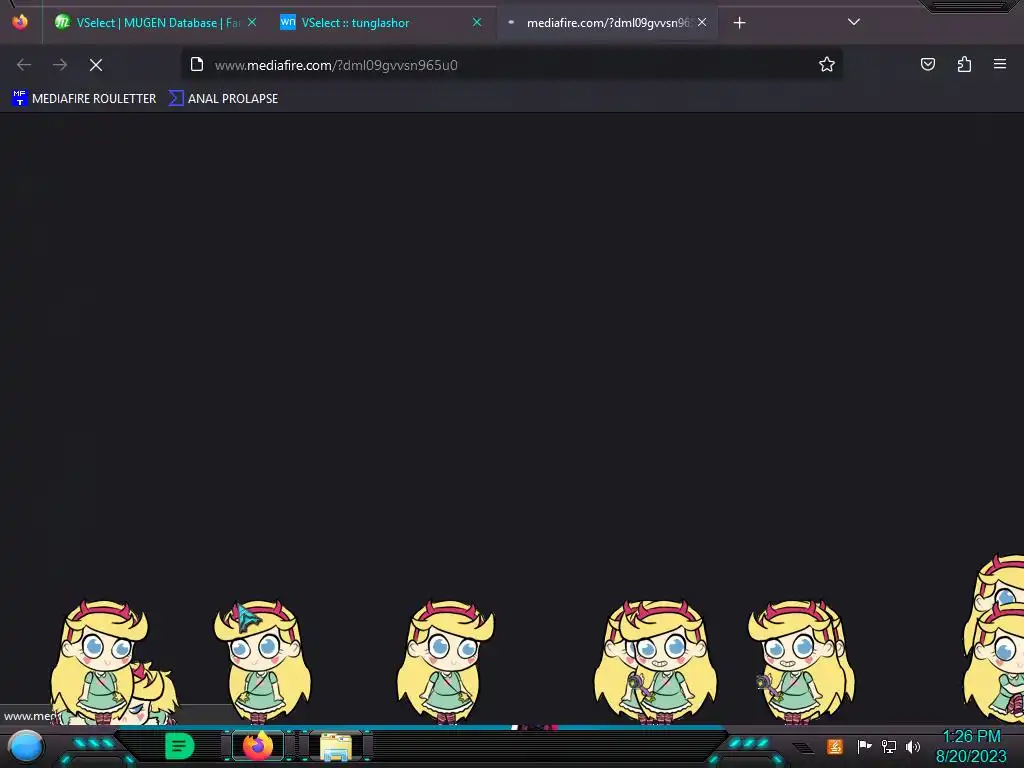1024x768 pixels.
Task: Open the Start orb
Action: pyautogui.click(x=26, y=747)
